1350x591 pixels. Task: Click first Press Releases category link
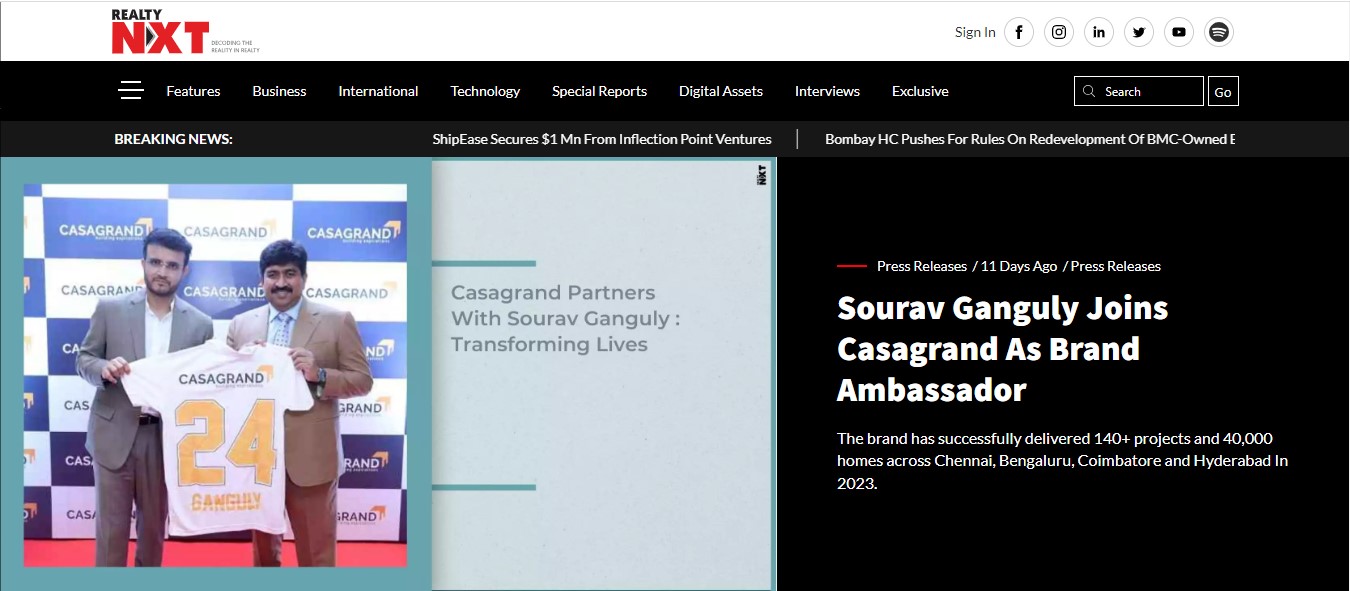[922, 266]
